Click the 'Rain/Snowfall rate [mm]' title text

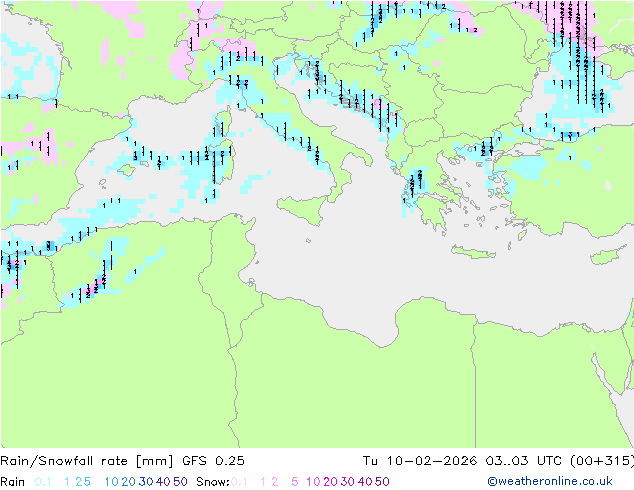click(87, 461)
